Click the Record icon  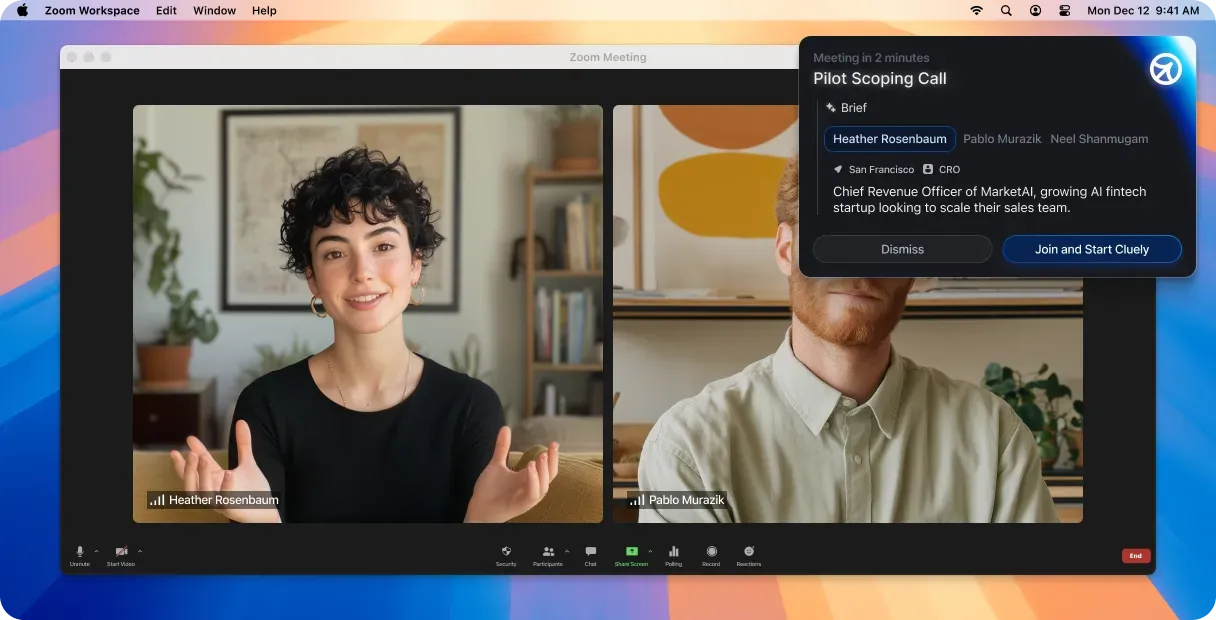point(711,551)
